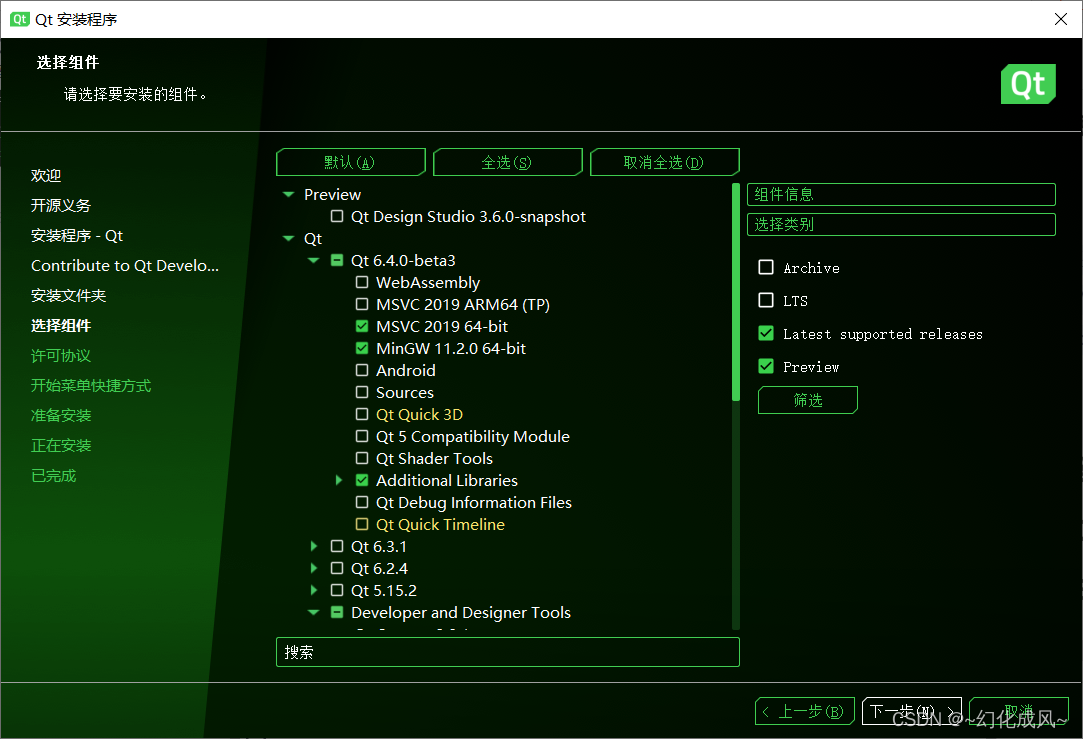Uncheck MinGW 11.2.0 64-bit component
This screenshot has width=1083, height=739.
click(x=362, y=349)
